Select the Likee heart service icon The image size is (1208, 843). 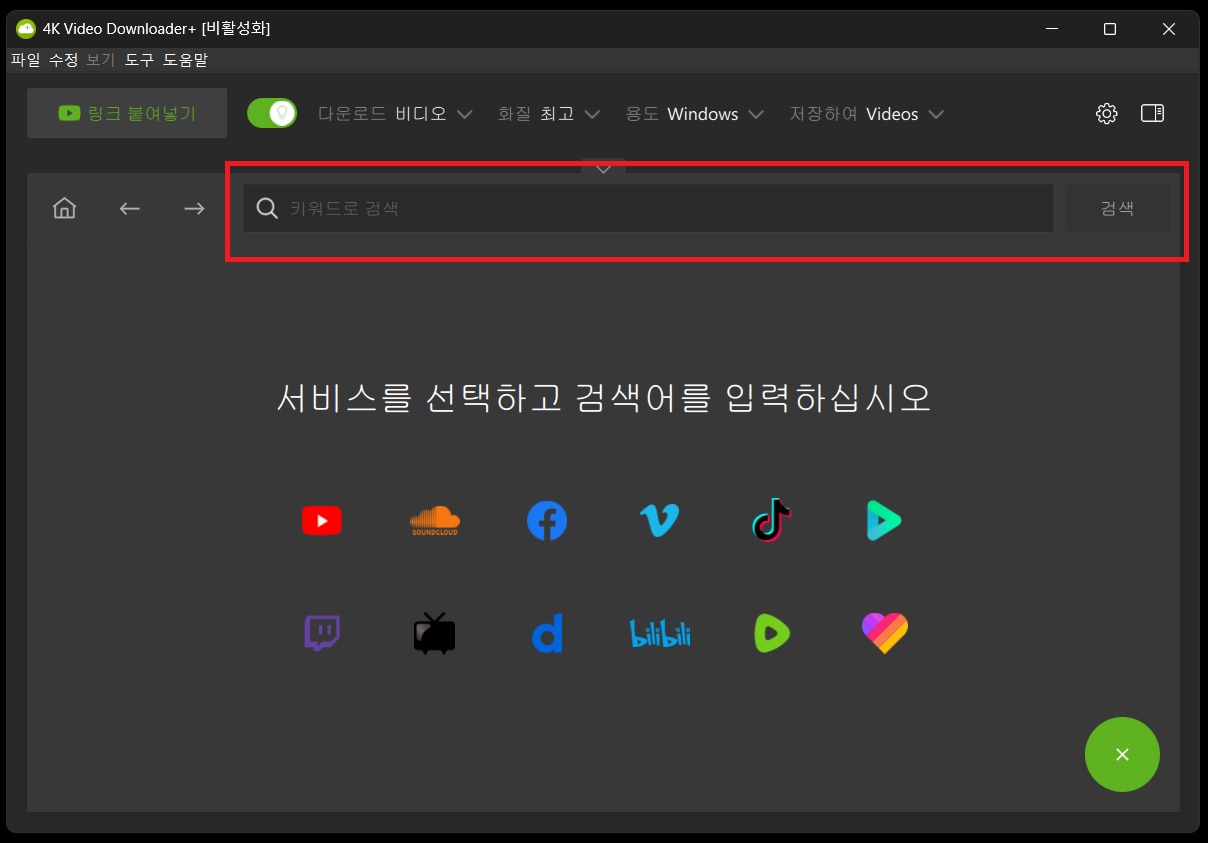[884, 634]
